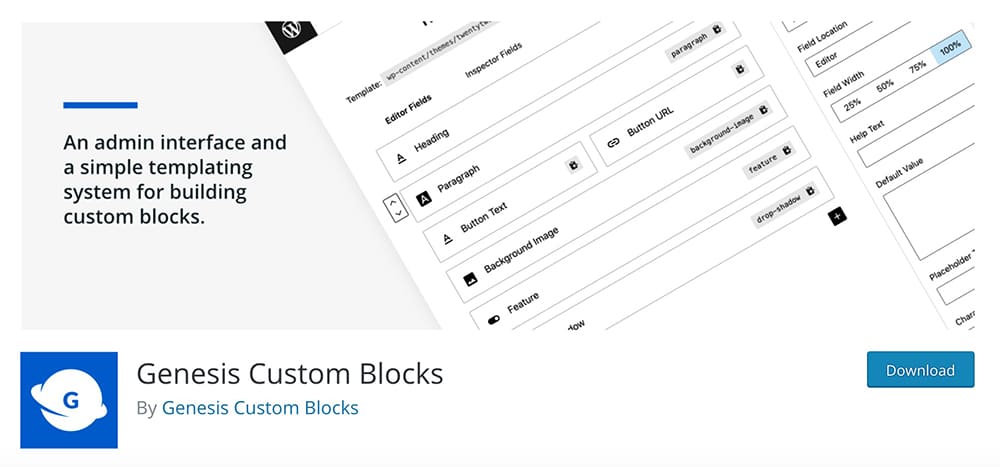Click the WordPress logo icon

[291, 29]
